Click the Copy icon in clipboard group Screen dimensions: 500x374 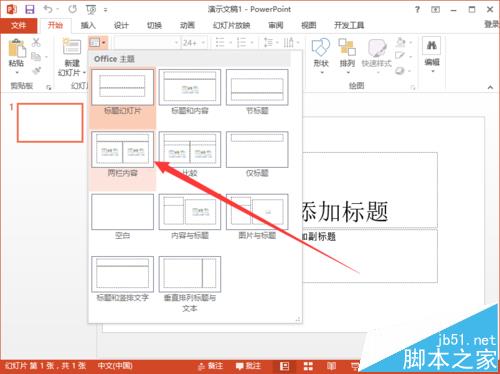point(36,56)
